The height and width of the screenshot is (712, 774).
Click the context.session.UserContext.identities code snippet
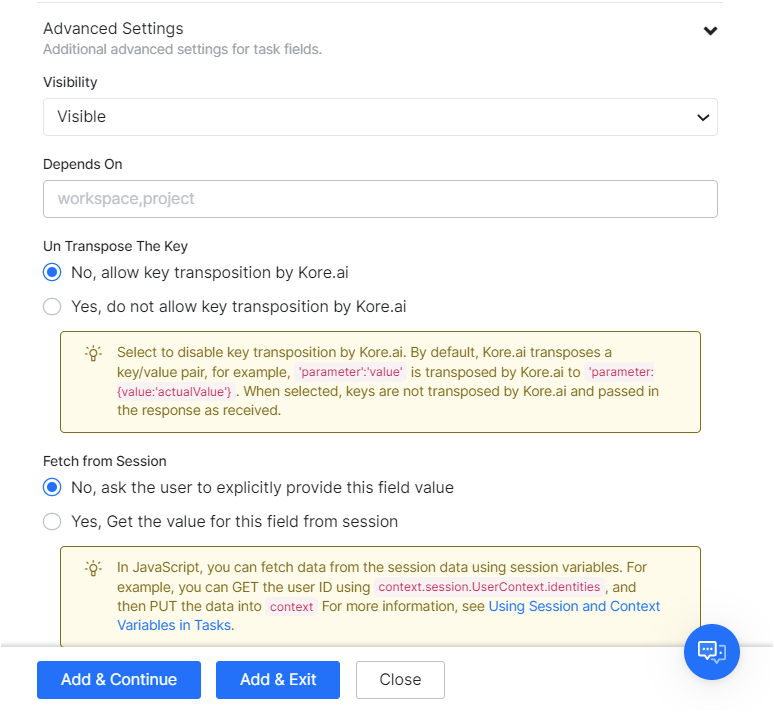[489, 587]
